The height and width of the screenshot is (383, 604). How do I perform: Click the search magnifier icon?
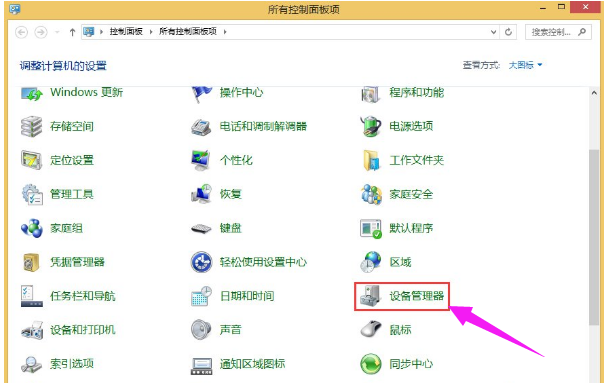click(582, 32)
